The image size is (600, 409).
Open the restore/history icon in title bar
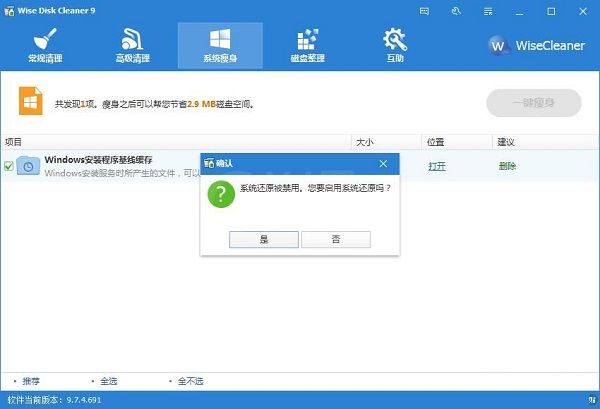tap(456, 11)
